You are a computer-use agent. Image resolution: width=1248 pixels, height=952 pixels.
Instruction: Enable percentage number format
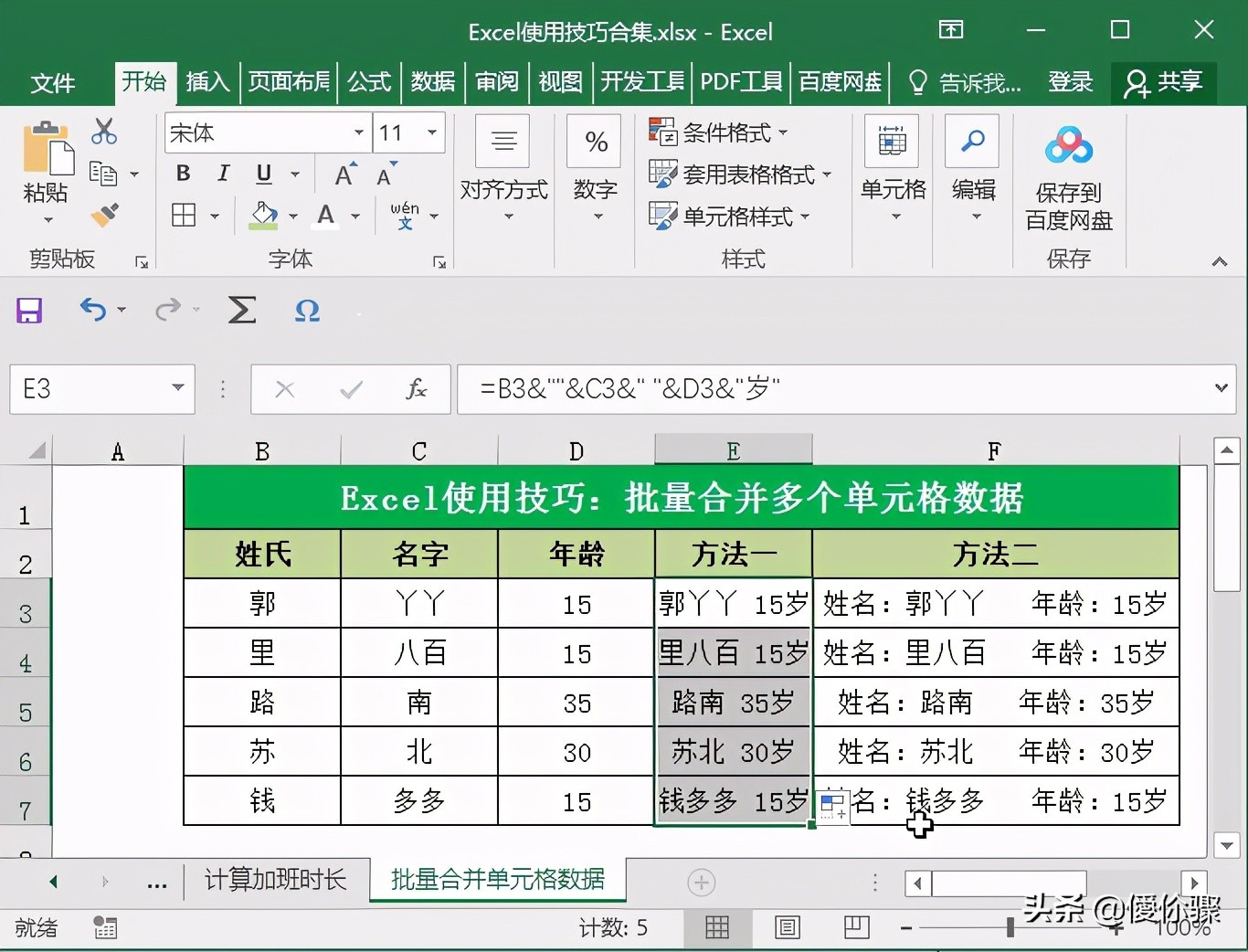click(595, 142)
